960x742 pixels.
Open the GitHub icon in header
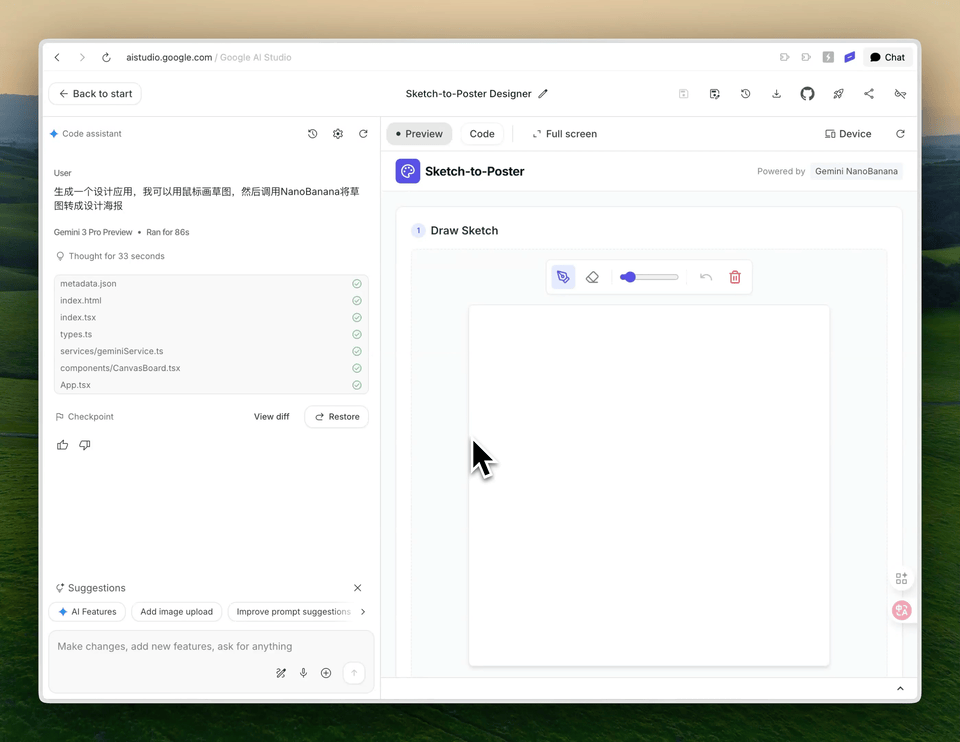807,94
